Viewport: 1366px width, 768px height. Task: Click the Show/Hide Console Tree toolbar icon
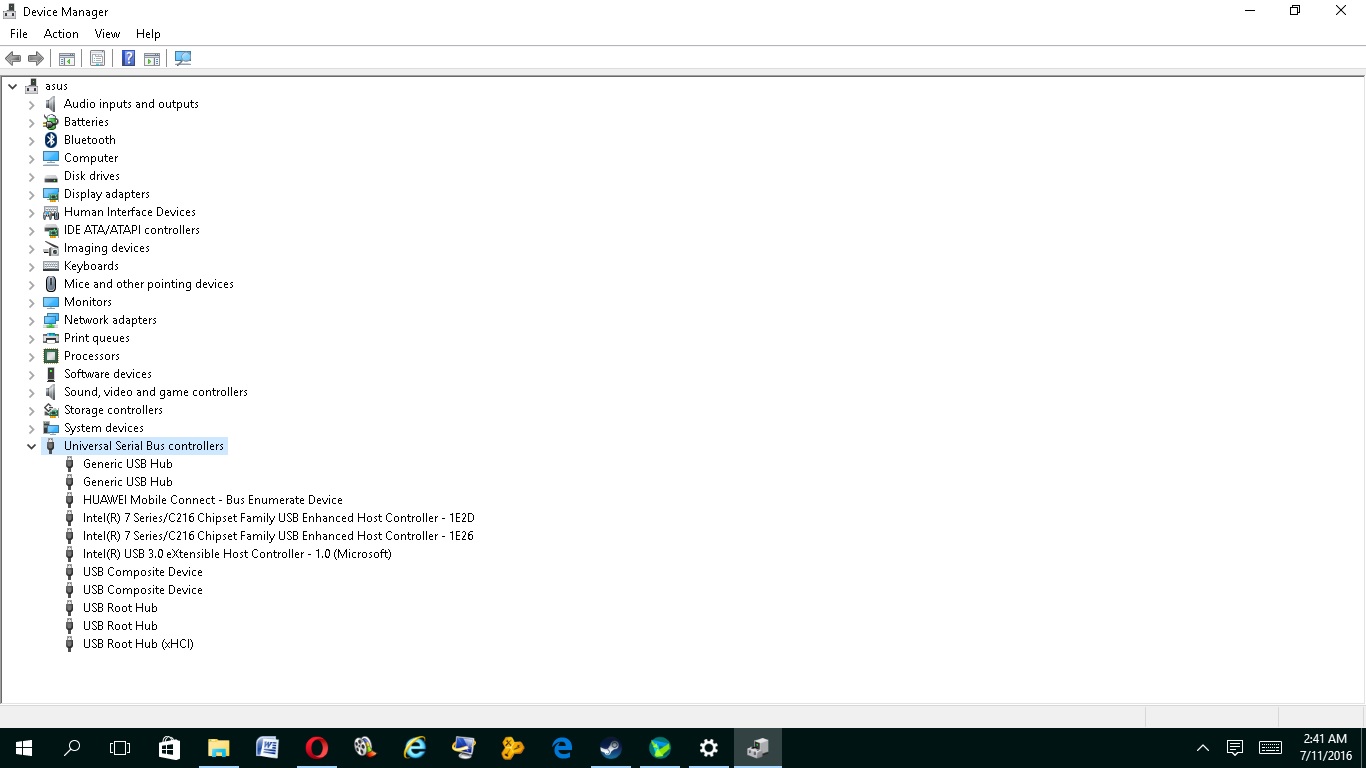pos(67,59)
